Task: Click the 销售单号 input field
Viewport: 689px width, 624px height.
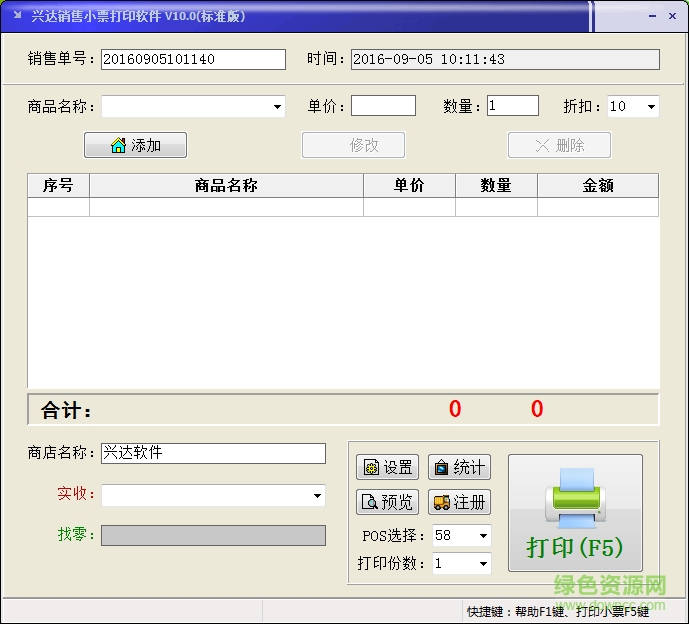Action: (193, 59)
